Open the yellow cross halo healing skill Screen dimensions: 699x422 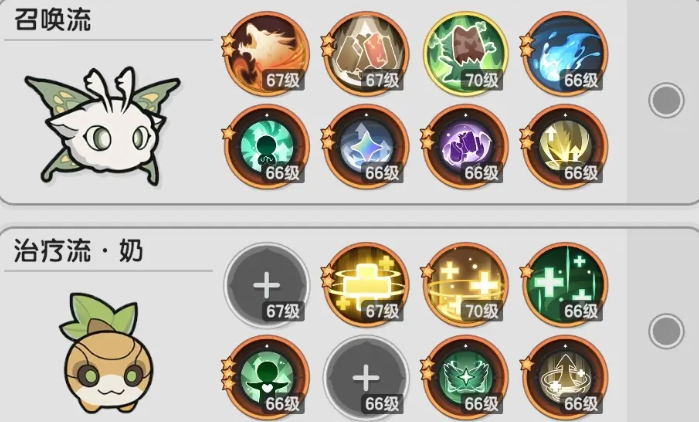(x=366, y=285)
